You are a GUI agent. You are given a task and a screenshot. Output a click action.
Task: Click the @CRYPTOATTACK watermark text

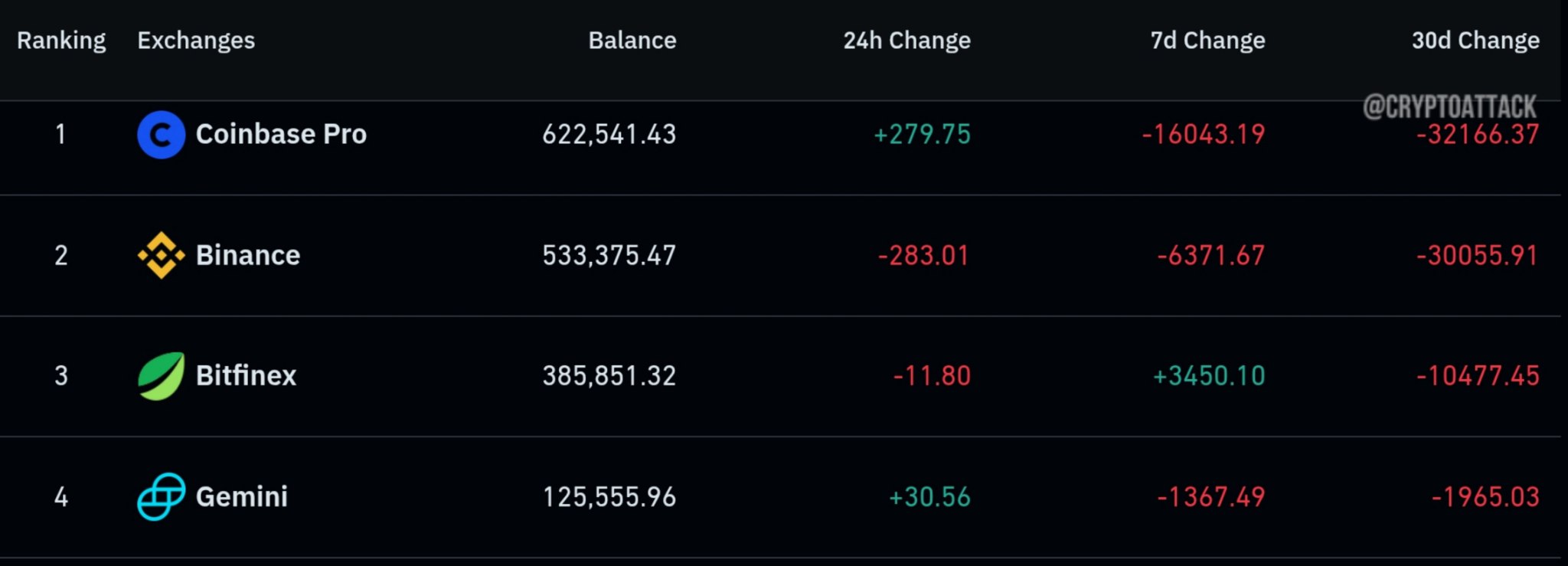click(1449, 106)
